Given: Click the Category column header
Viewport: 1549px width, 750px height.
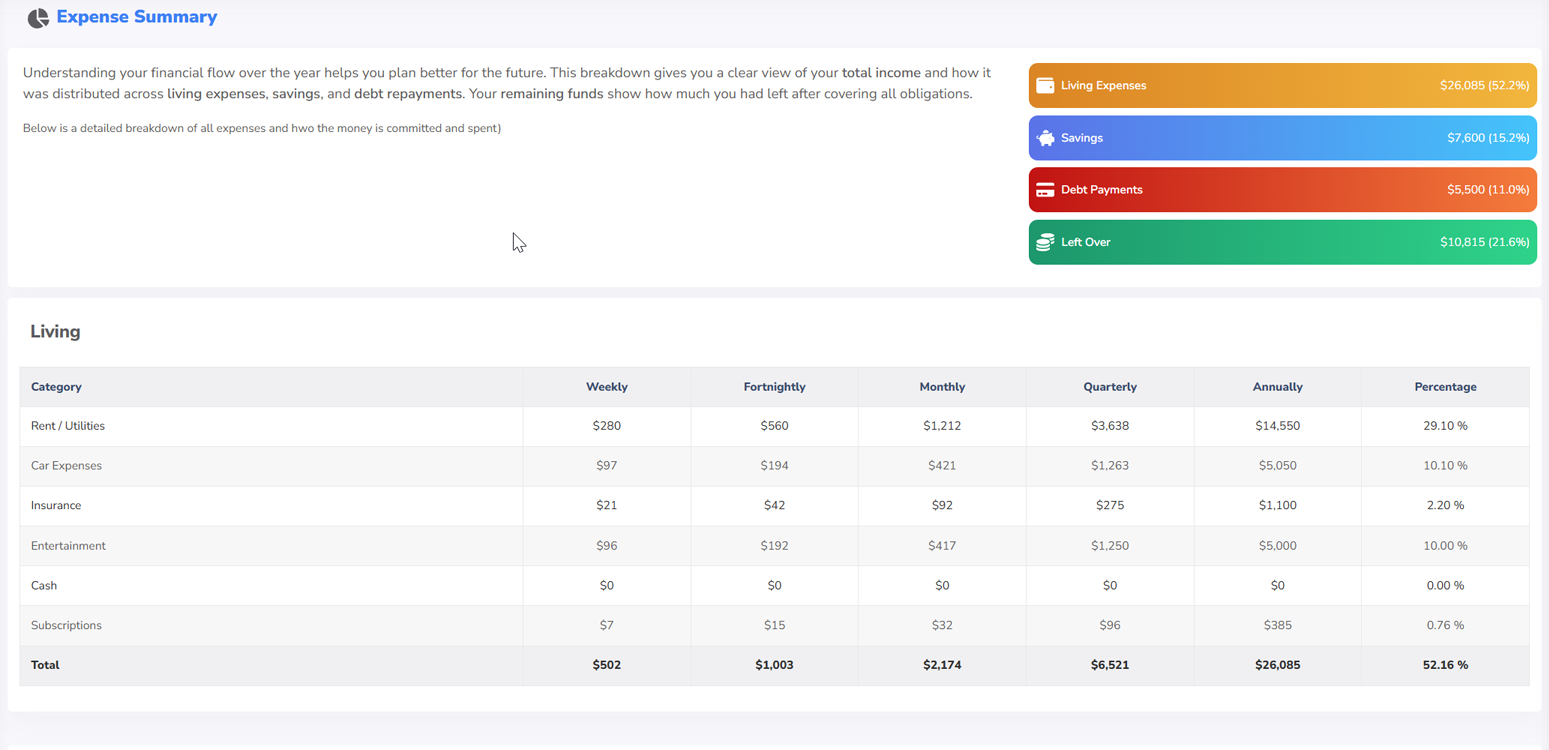Looking at the screenshot, I should 56,387.
